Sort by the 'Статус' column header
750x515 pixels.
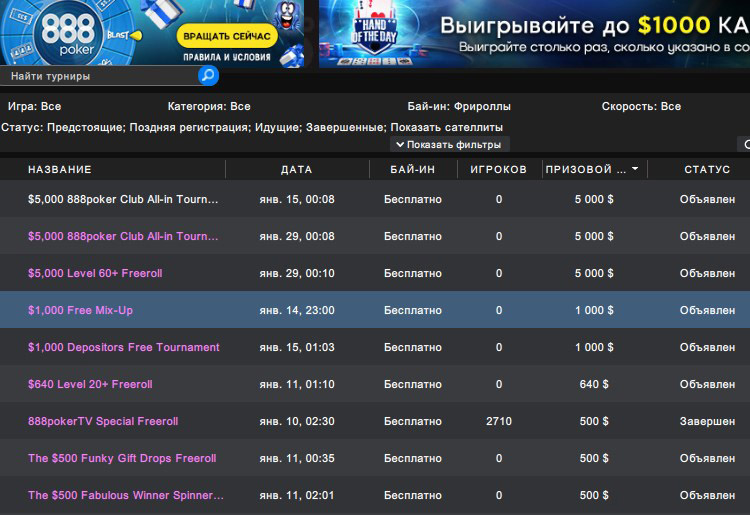pyautogui.click(x=707, y=169)
